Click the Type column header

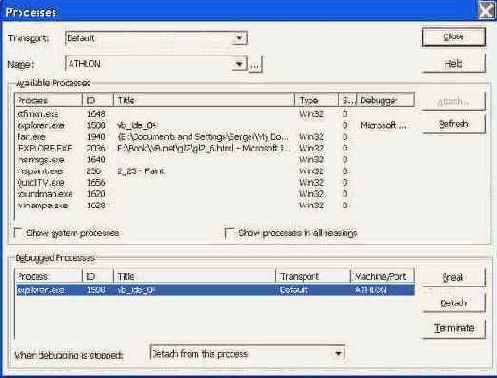(316, 100)
